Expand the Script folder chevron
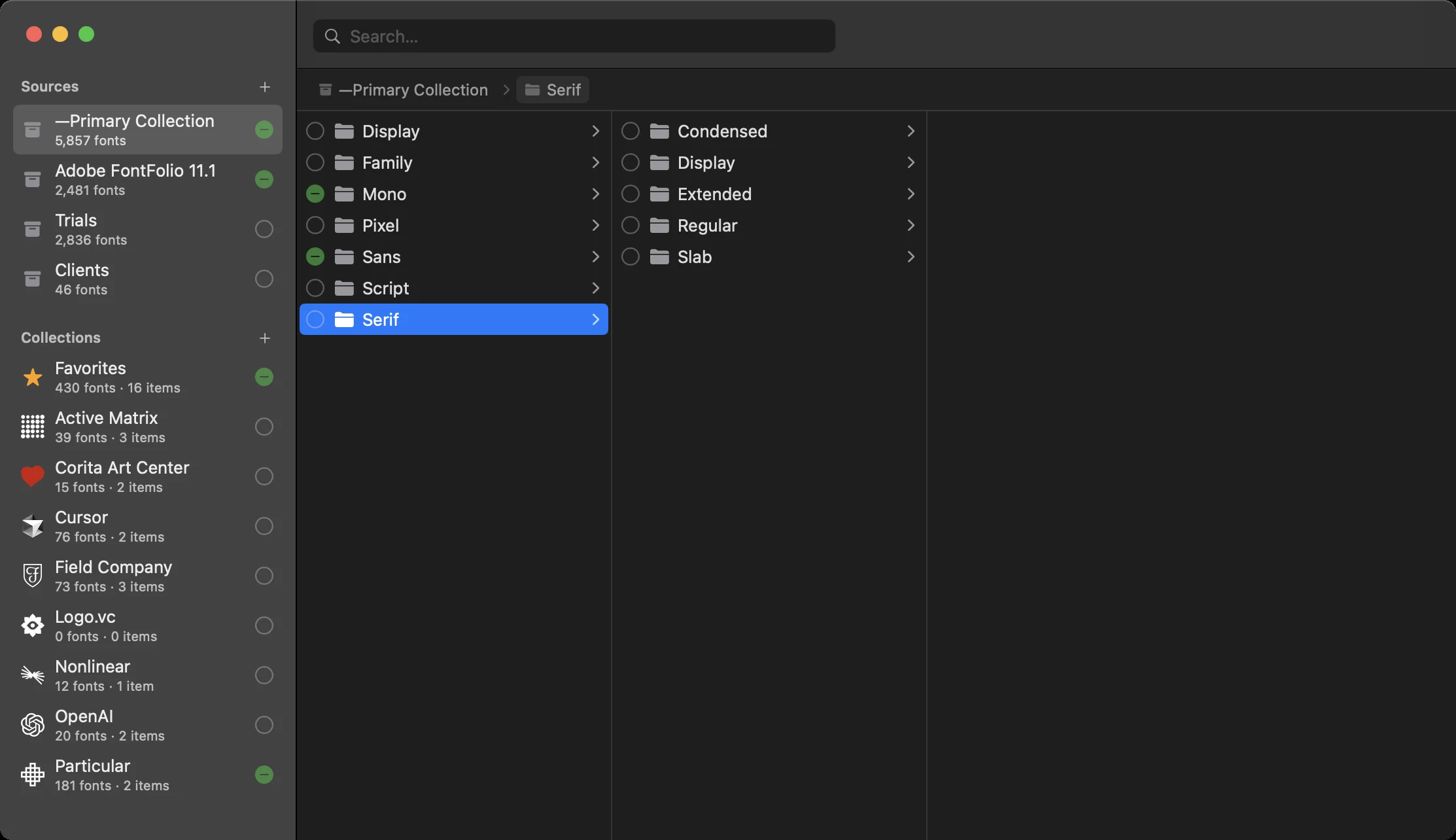 (595, 289)
